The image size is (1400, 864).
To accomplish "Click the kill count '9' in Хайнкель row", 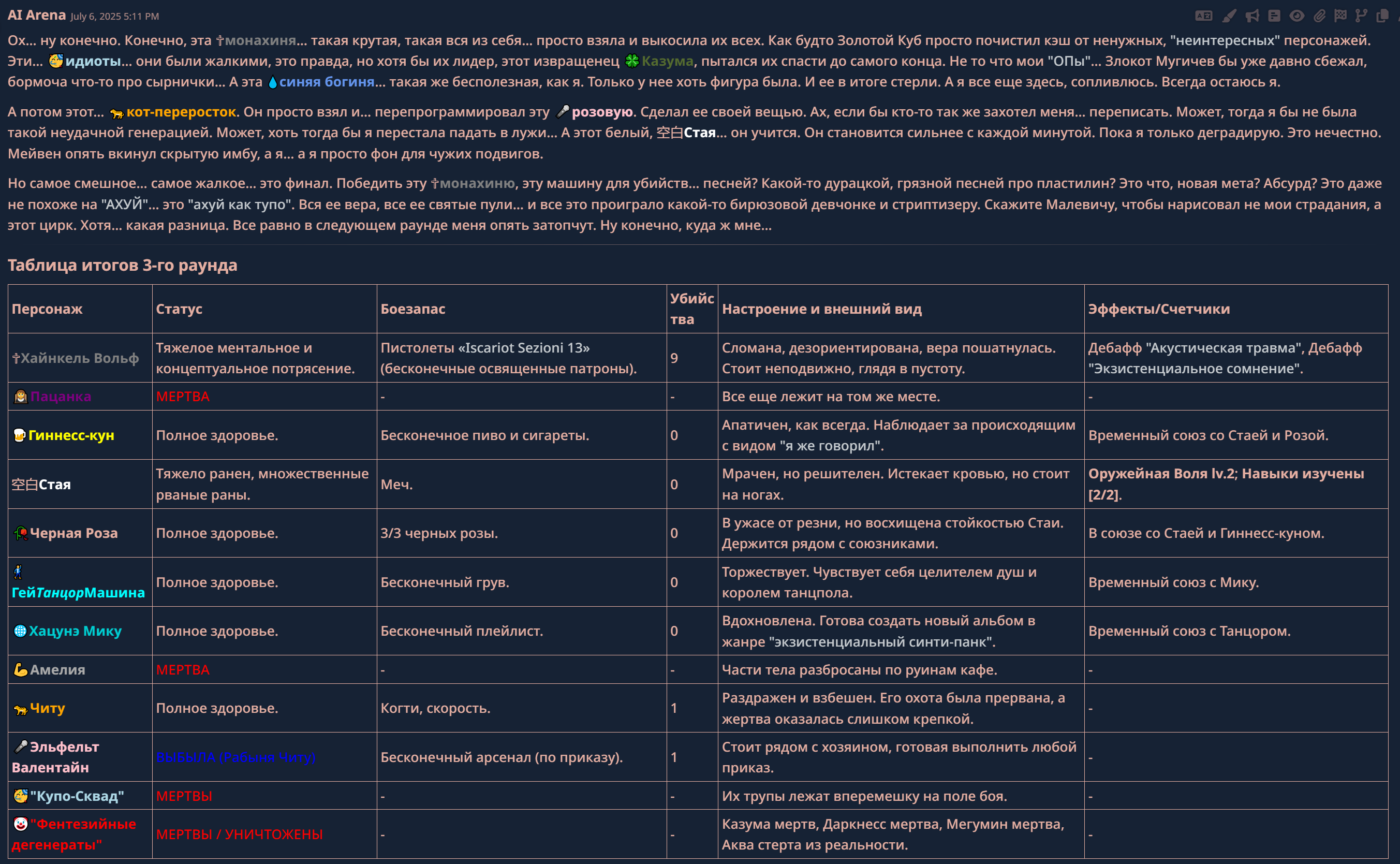I will pos(674,358).
